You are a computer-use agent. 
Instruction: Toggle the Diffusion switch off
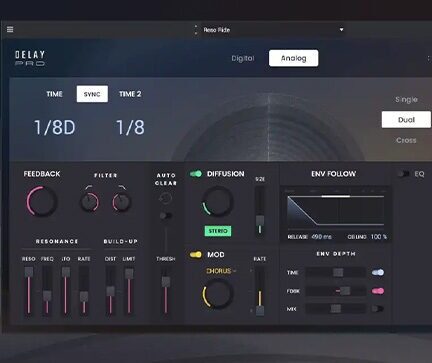tap(196, 174)
